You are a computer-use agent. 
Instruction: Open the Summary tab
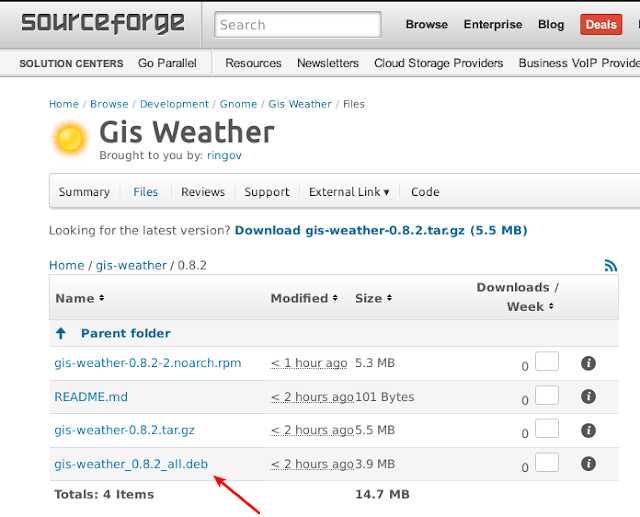coord(84,192)
